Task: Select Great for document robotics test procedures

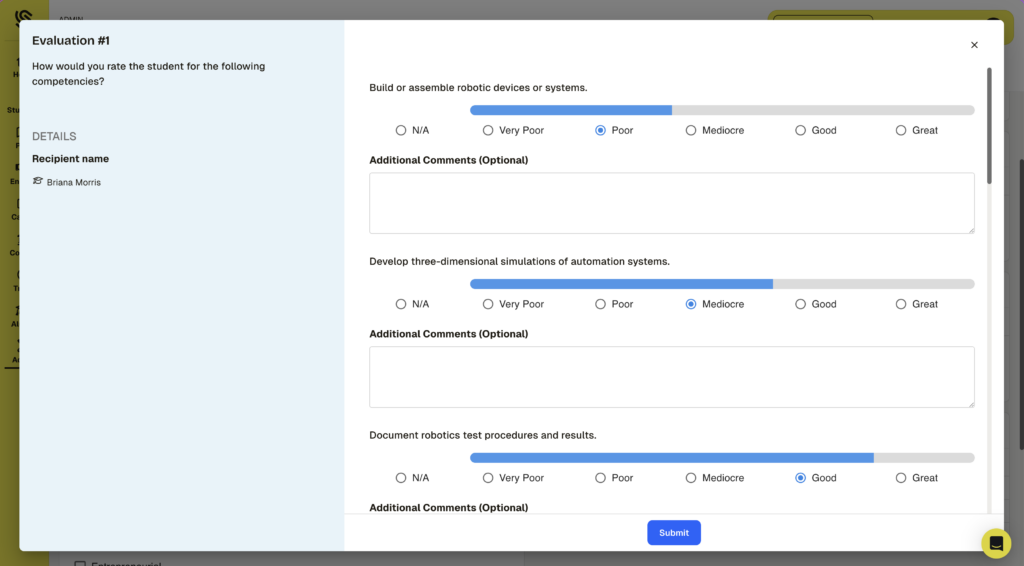Action: pos(901,478)
